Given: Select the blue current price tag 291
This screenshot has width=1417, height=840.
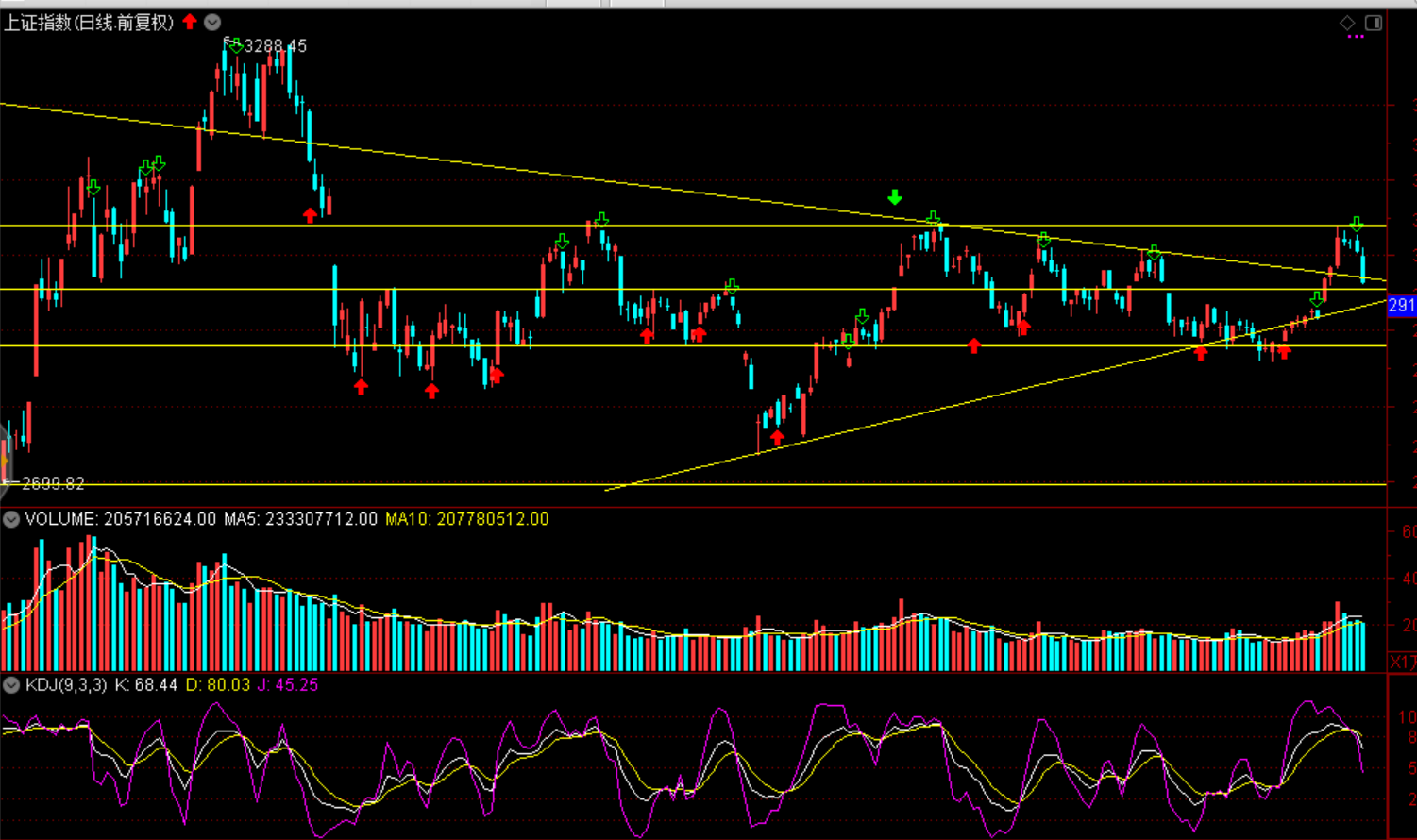Looking at the screenshot, I should click(1401, 305).
